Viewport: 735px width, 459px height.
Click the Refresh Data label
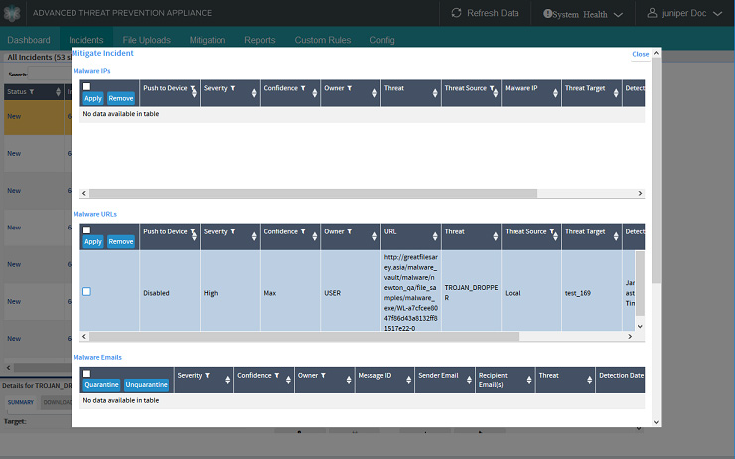pyautogui.click(x=493, y=13)
